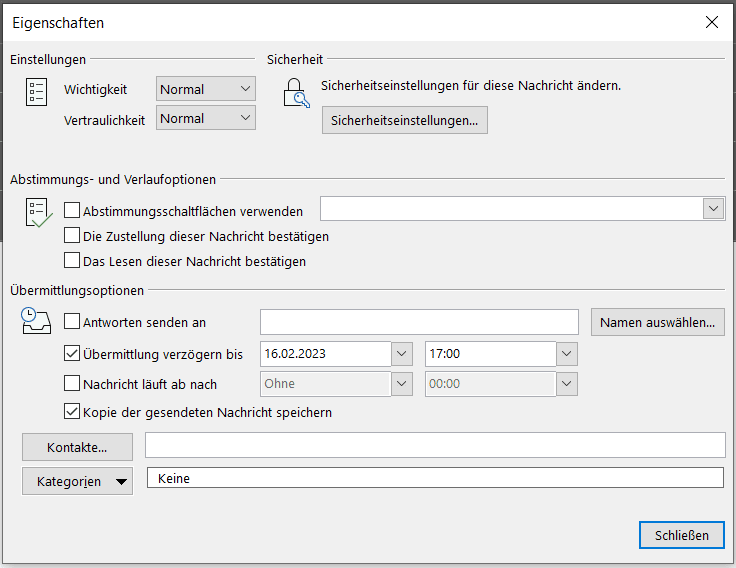Toggle Das Lesen dieser Nachricht bestätigen
The height and width of the screenshot is (568, 736).
pyautogui.click(x=72, y=261)
